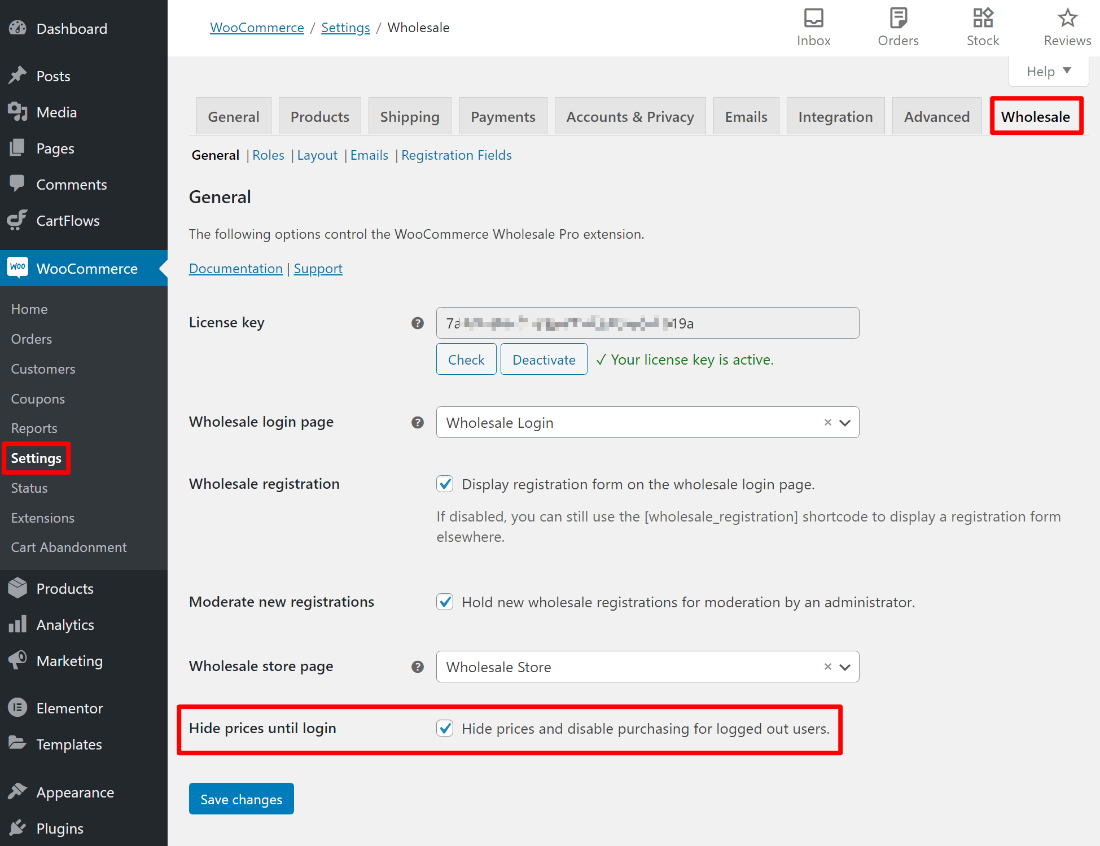
Task: Open Extensions in WooCommerce submenu
Action: click(42, 518)
